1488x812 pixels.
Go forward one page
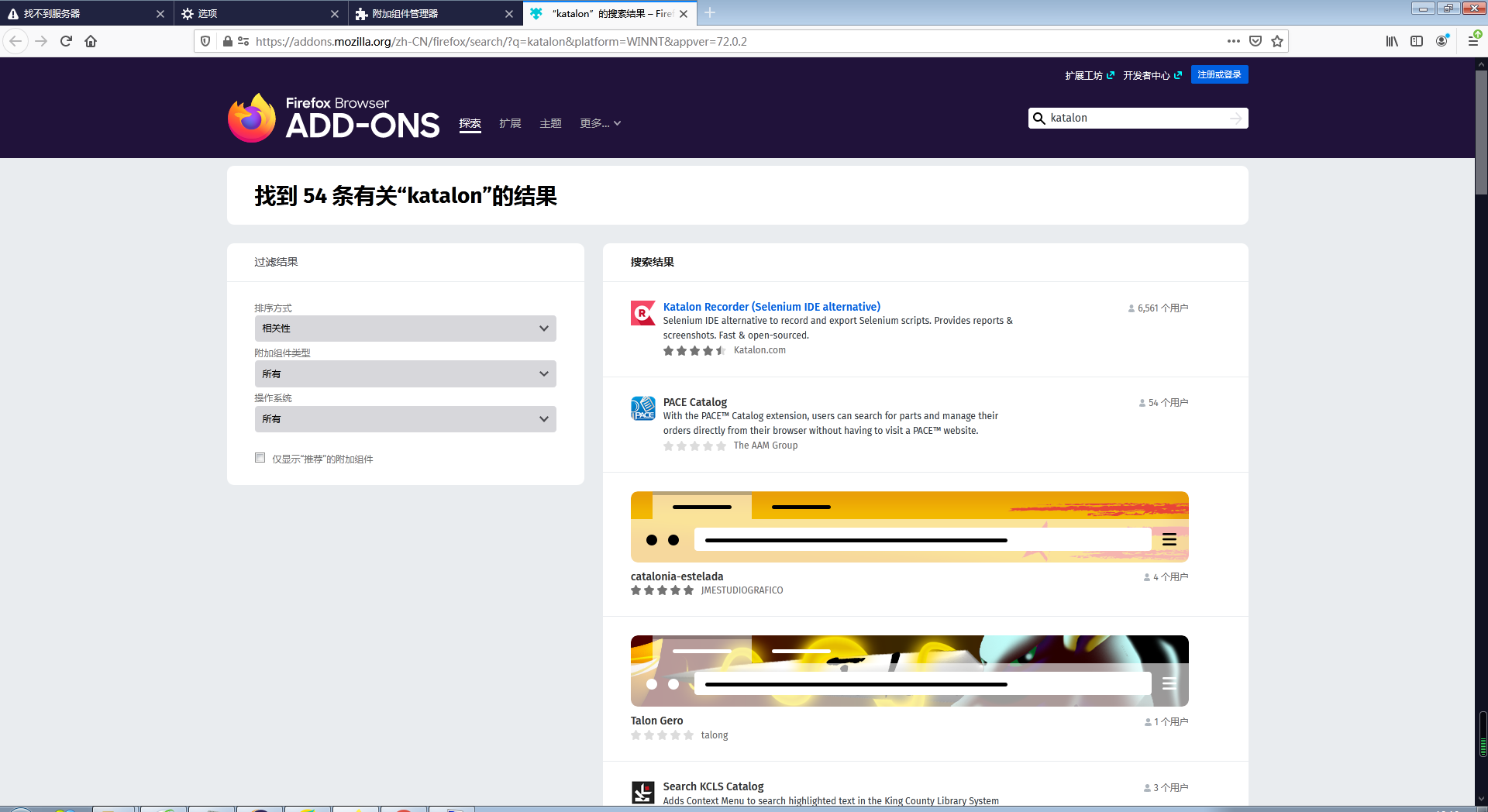pos(41,41)
